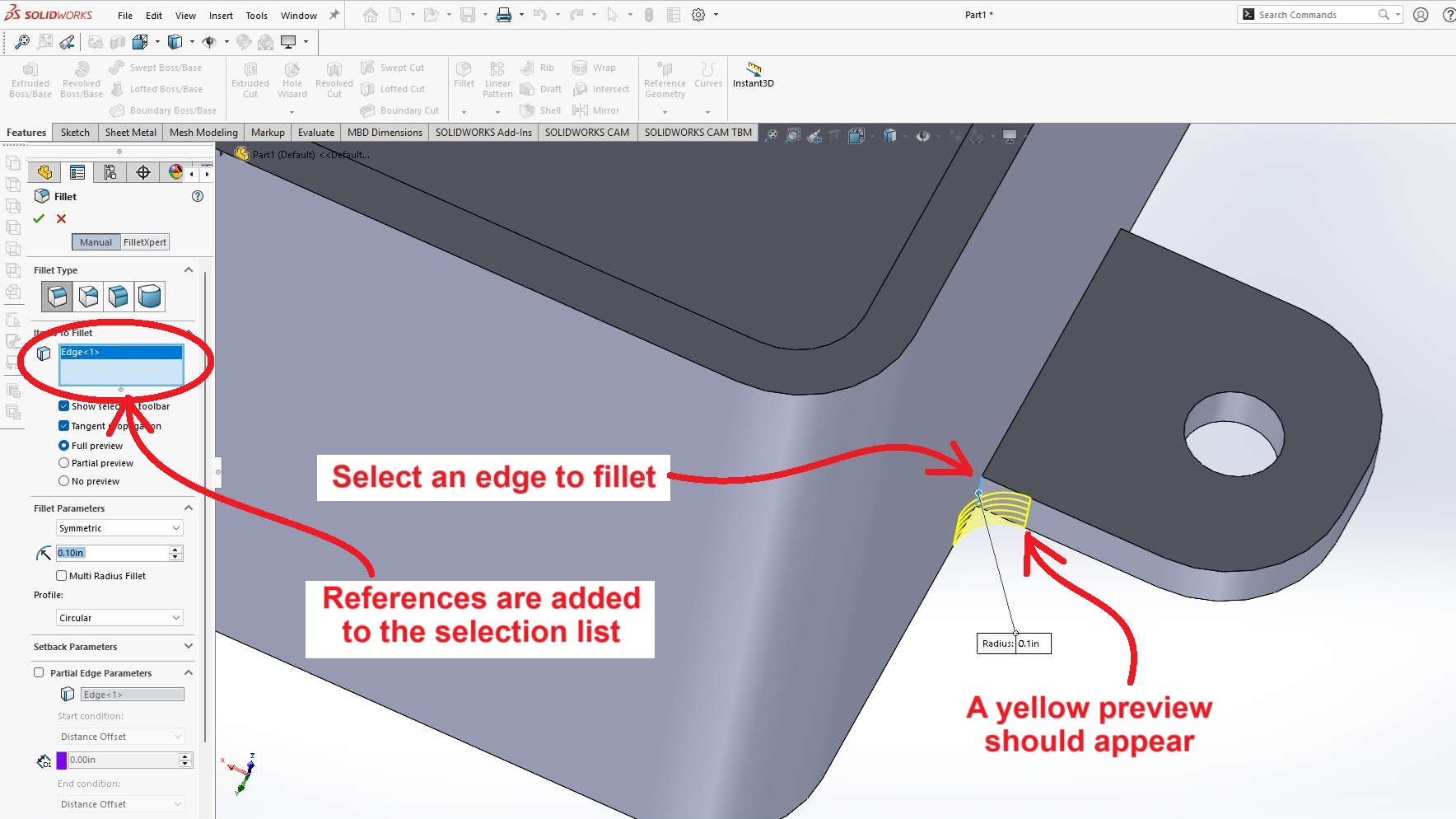Open the Insert menu
Viewport: 1456px width, 819px height.
tap(221, 16)
